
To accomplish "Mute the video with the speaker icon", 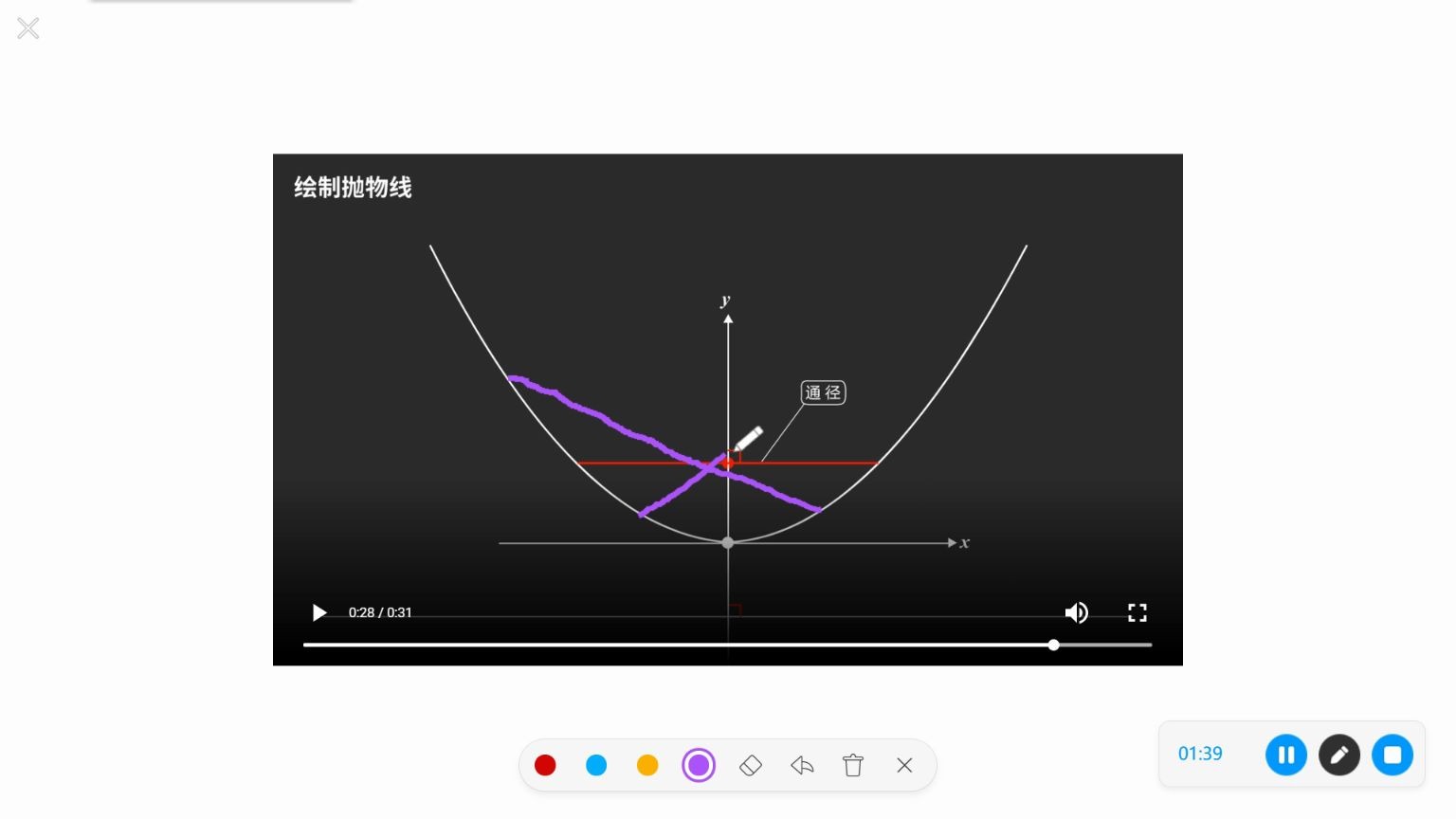I will coord(1076,613).
